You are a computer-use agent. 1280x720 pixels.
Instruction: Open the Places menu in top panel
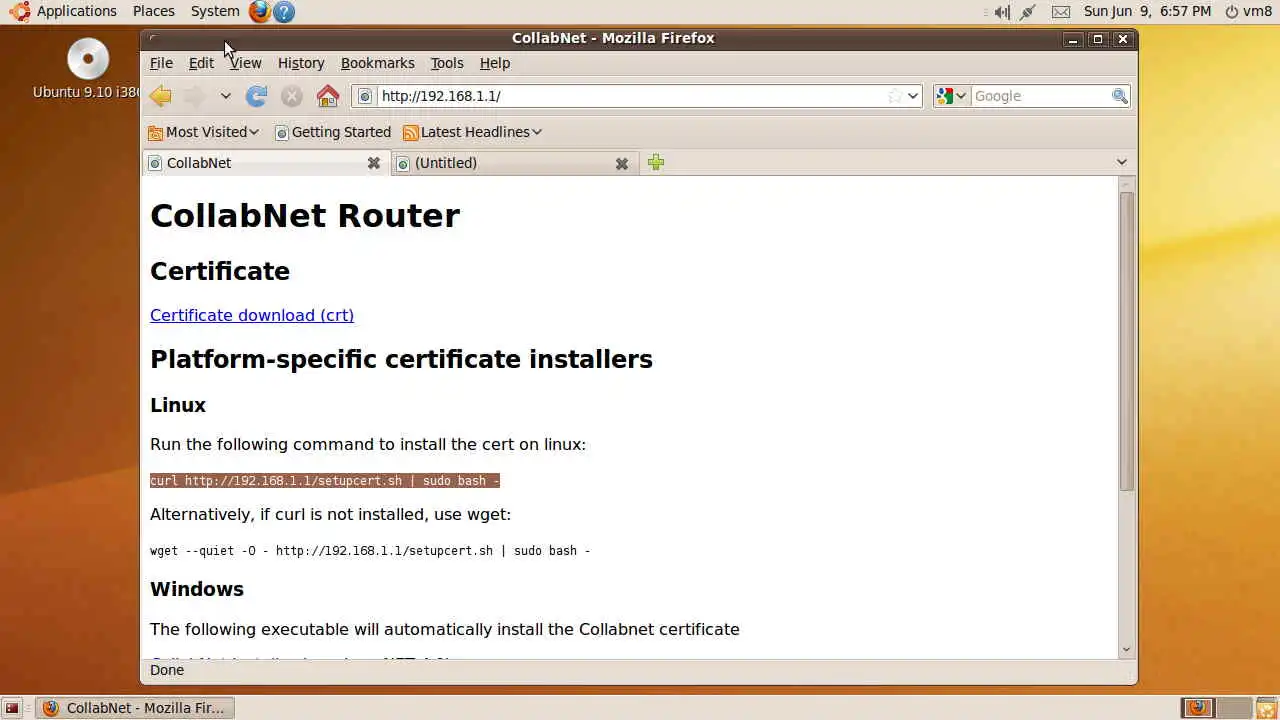pos(154,11)
